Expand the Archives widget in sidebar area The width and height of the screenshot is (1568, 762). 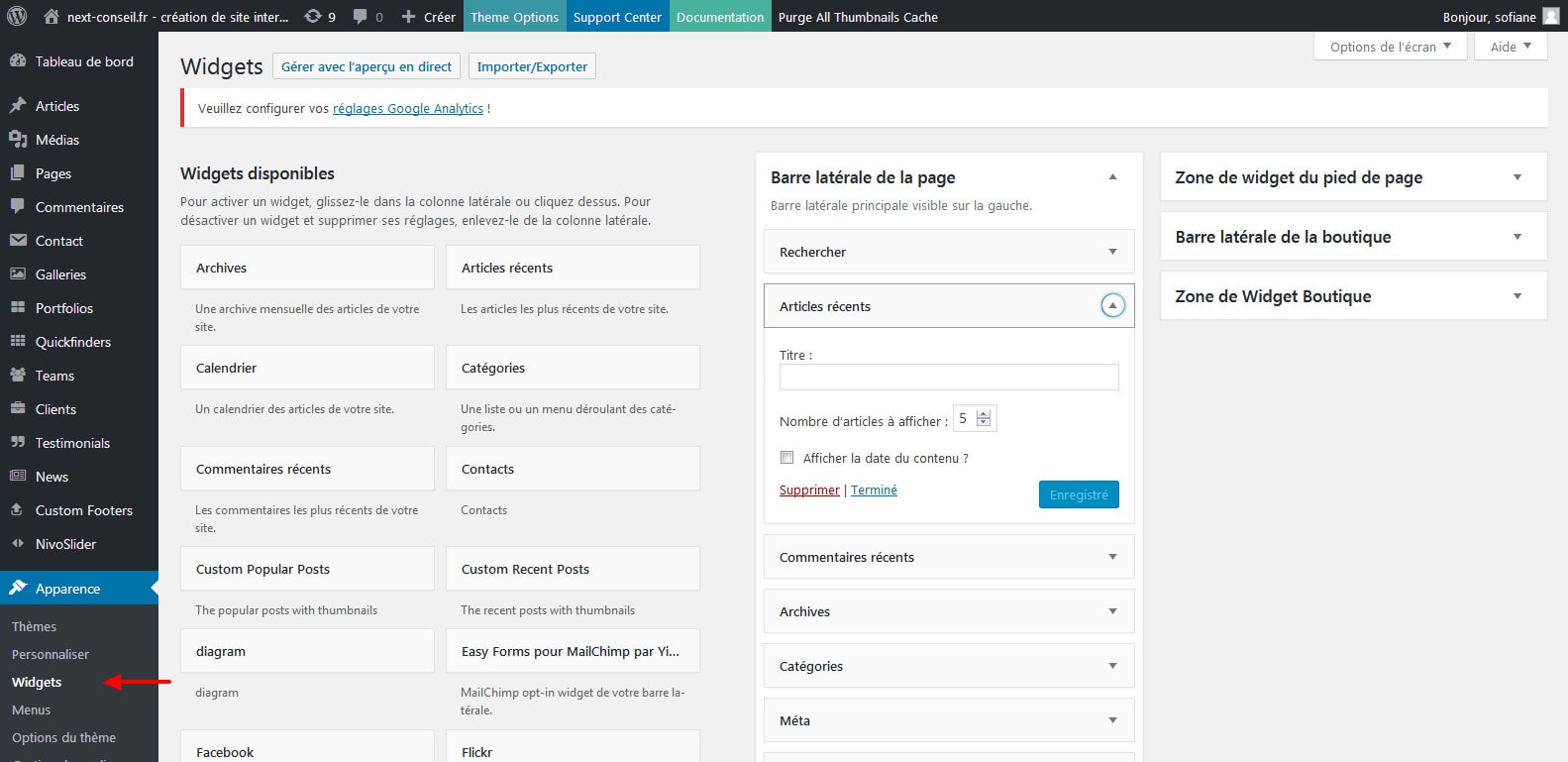coord(1112,611)
